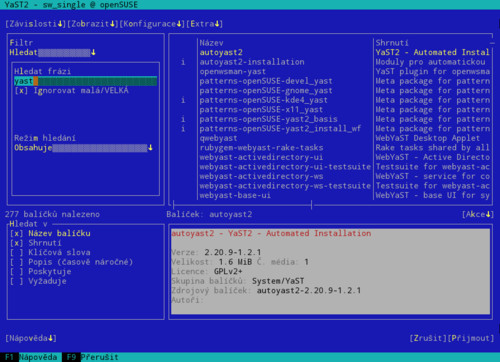Toggle 'Ignorovat malá/VELKÁ' checkbox
The height and width of the screenshot is (362, 500).
coord(71,90)
